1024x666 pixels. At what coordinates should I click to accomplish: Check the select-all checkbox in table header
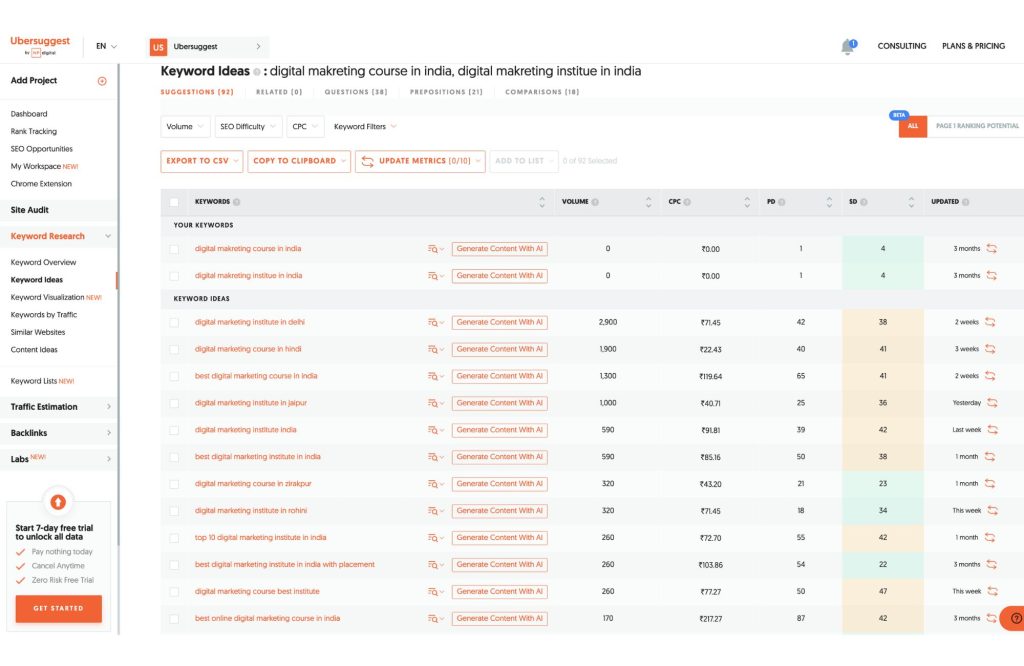(175, 201)
